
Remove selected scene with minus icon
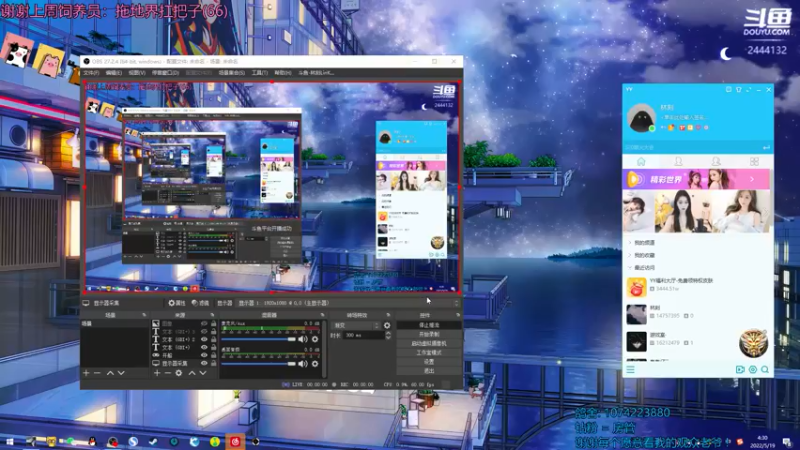tap(97, 373)
